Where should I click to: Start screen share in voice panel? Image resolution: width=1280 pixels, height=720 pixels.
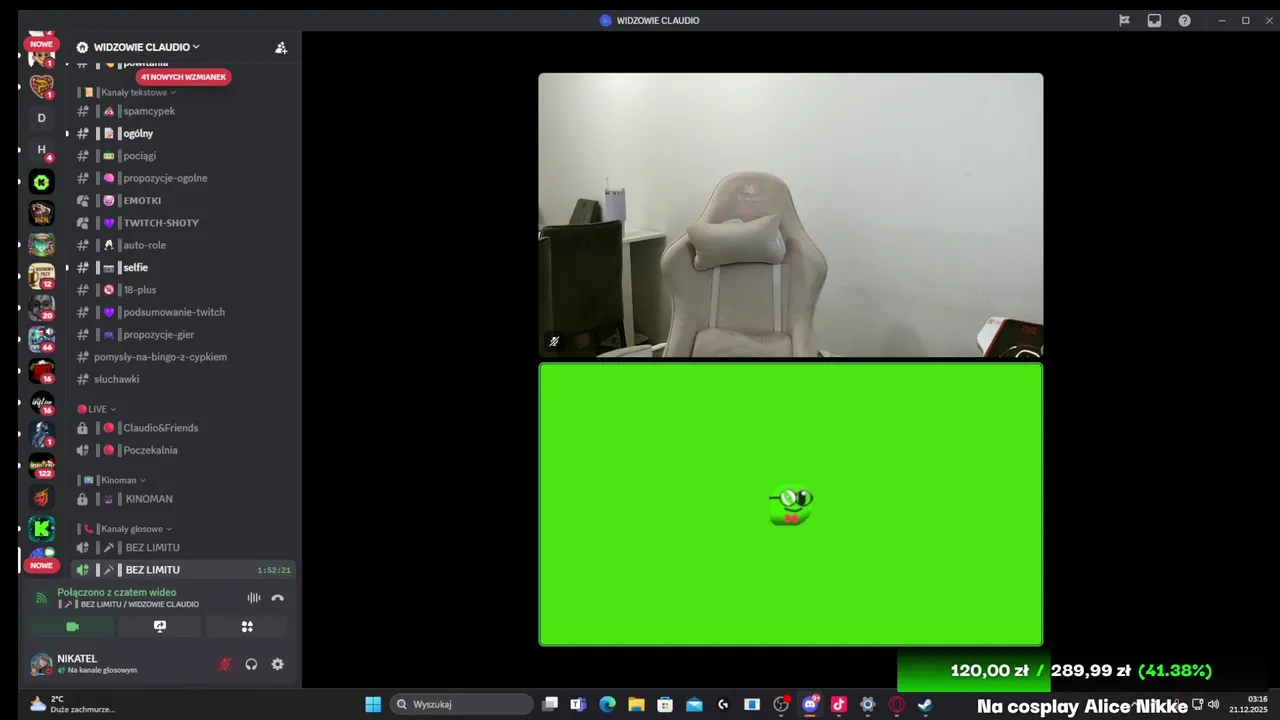point(160,627)
